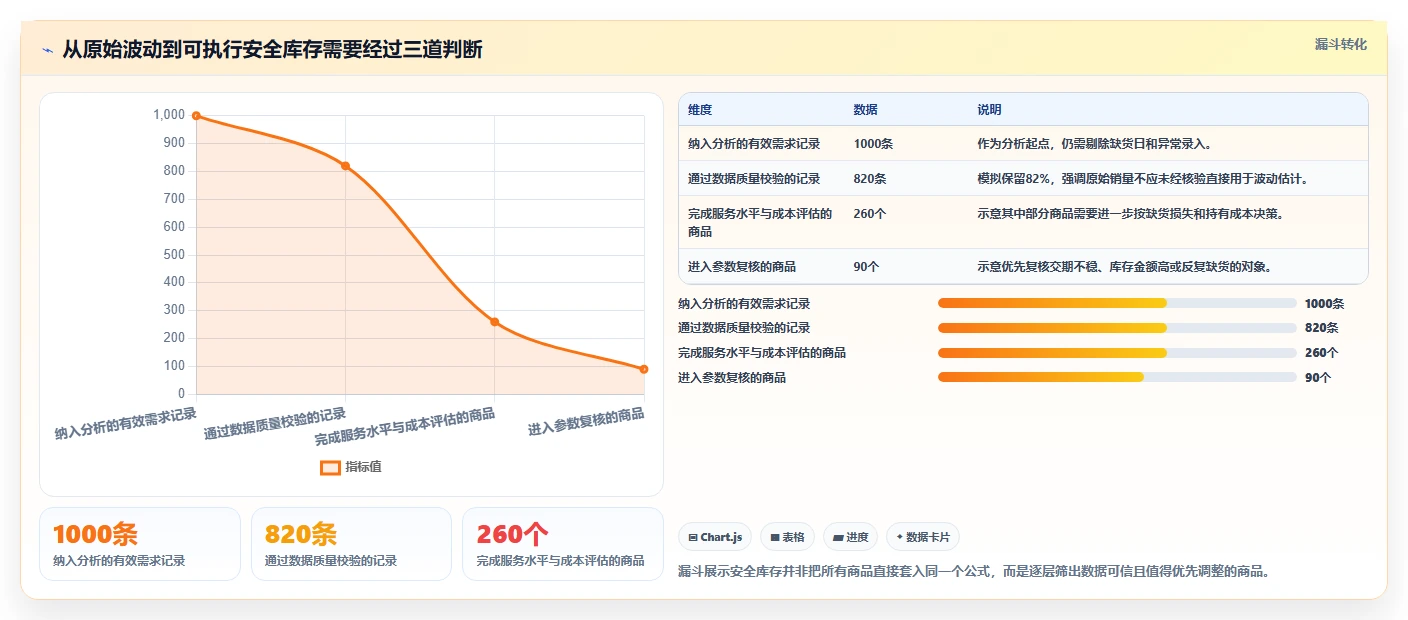Click table row label 纳入分析的有效需求记录
The height and width of the screenshot is (620, 1408).
754,144
